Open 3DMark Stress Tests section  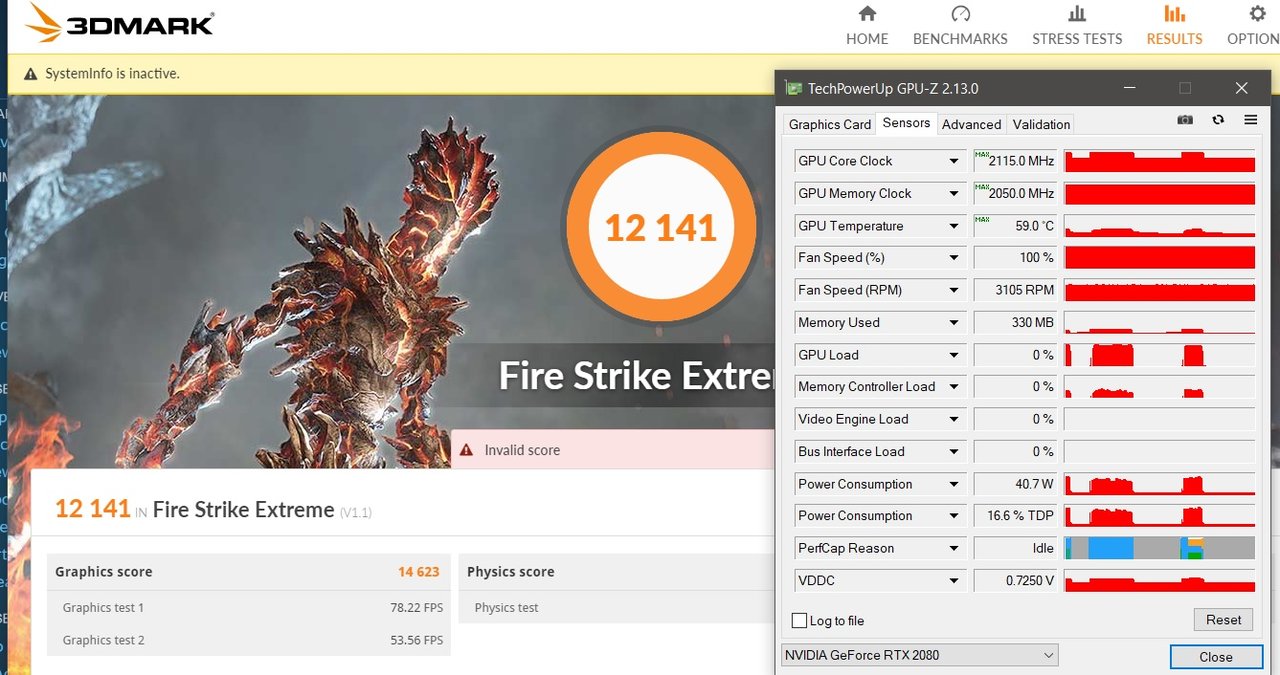1077,26
